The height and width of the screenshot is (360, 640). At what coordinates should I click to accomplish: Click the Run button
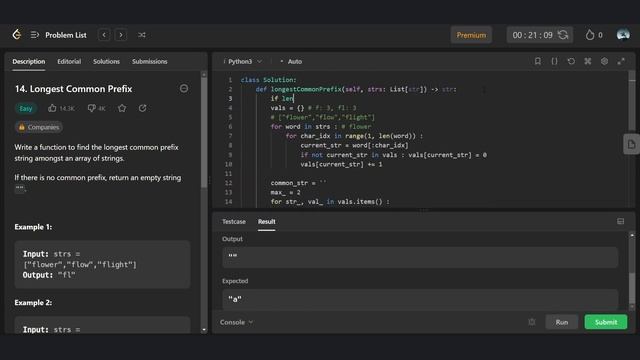pos(562,322)
